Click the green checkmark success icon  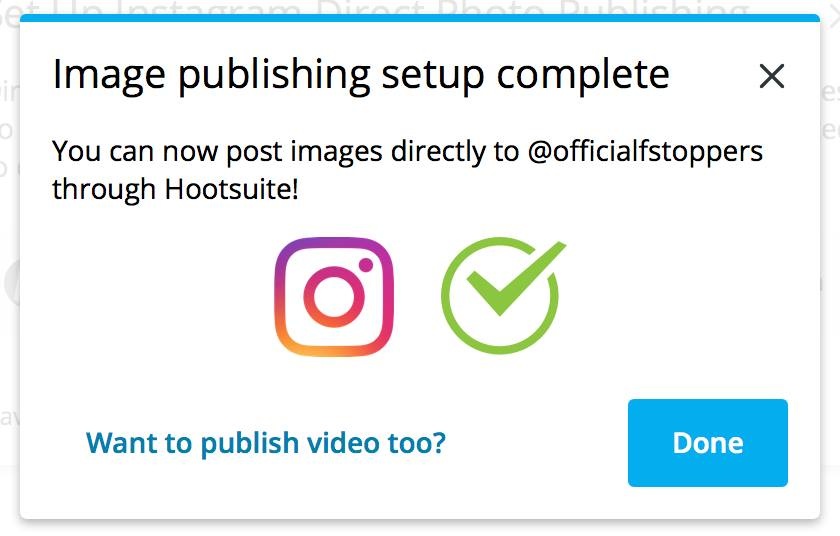point(503,296)
